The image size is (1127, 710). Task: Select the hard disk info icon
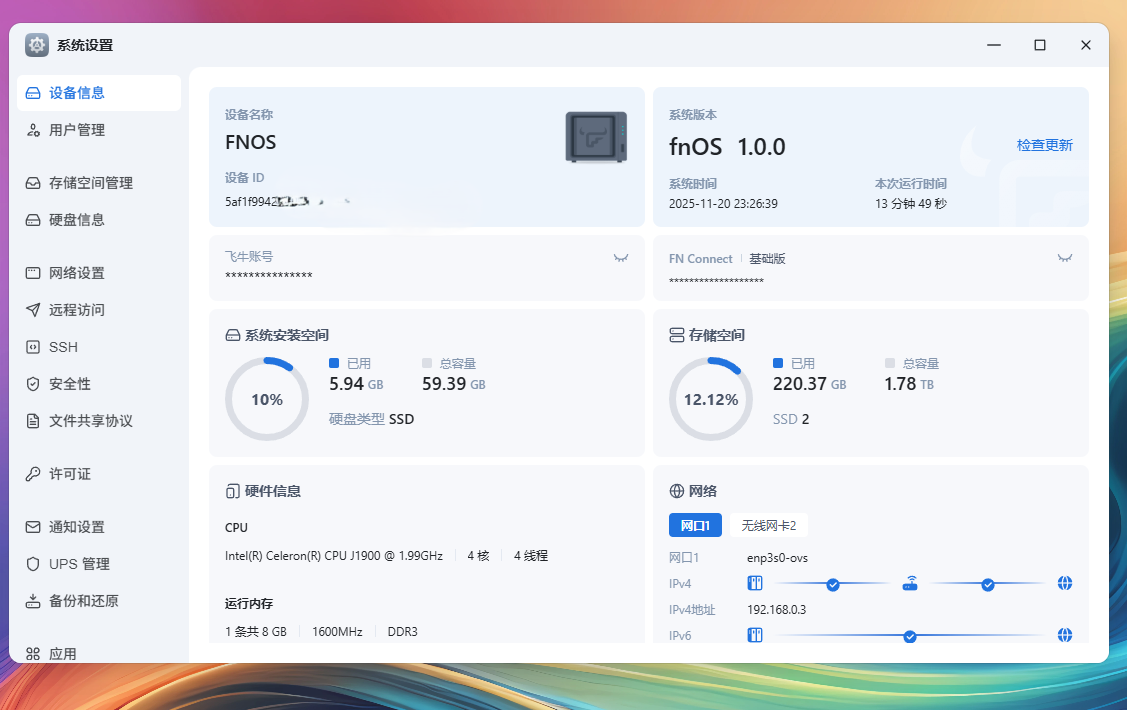coord(33,220)
